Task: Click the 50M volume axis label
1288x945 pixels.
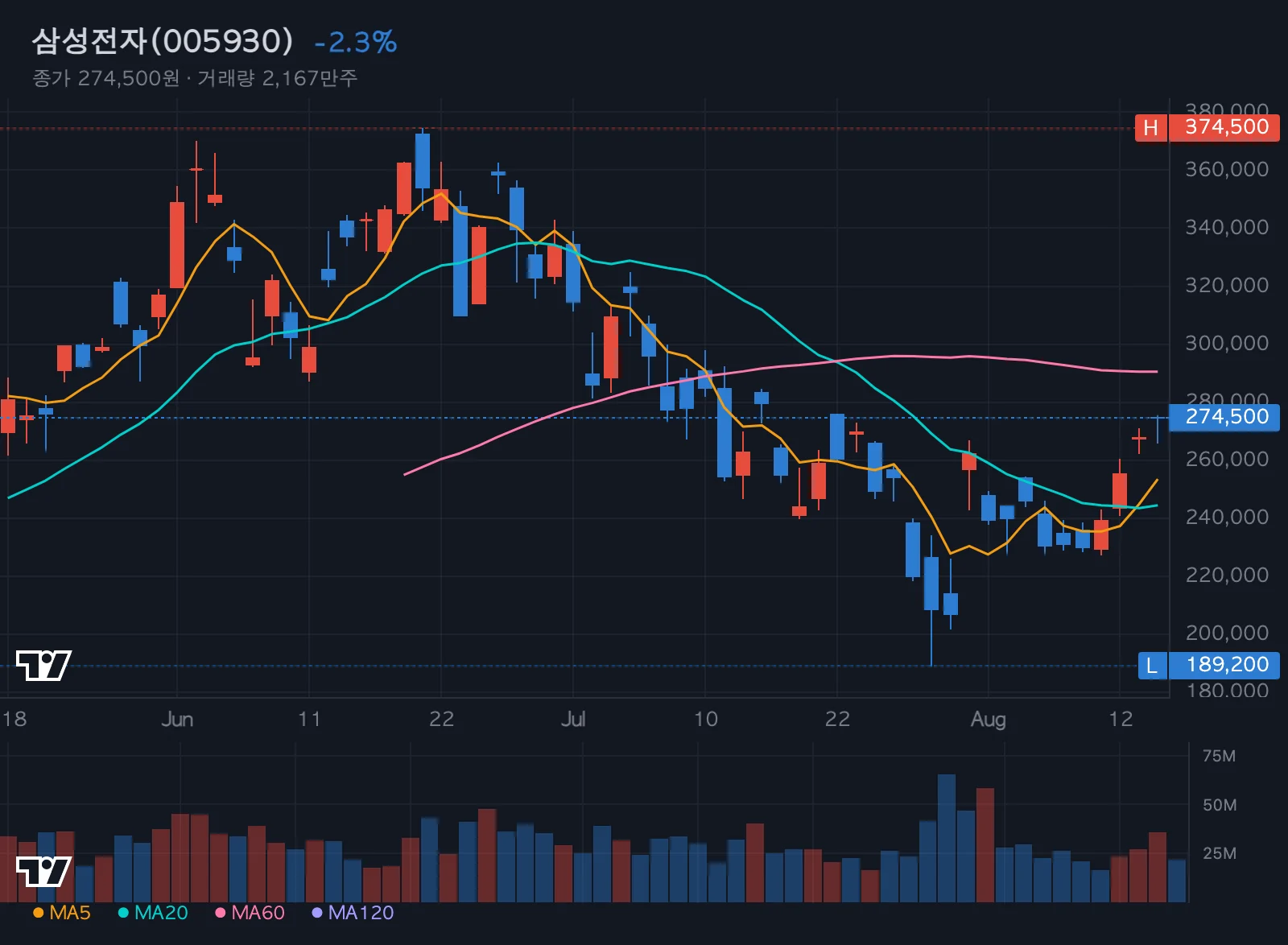Action: (x=1219, y=805)
